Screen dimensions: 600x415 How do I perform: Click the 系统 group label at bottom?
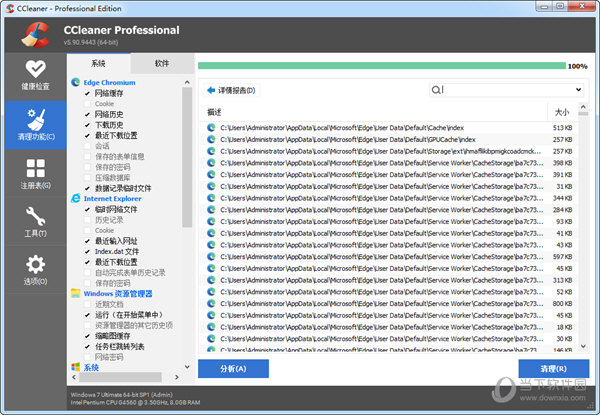pyautogui.click(x=91, y=368)
